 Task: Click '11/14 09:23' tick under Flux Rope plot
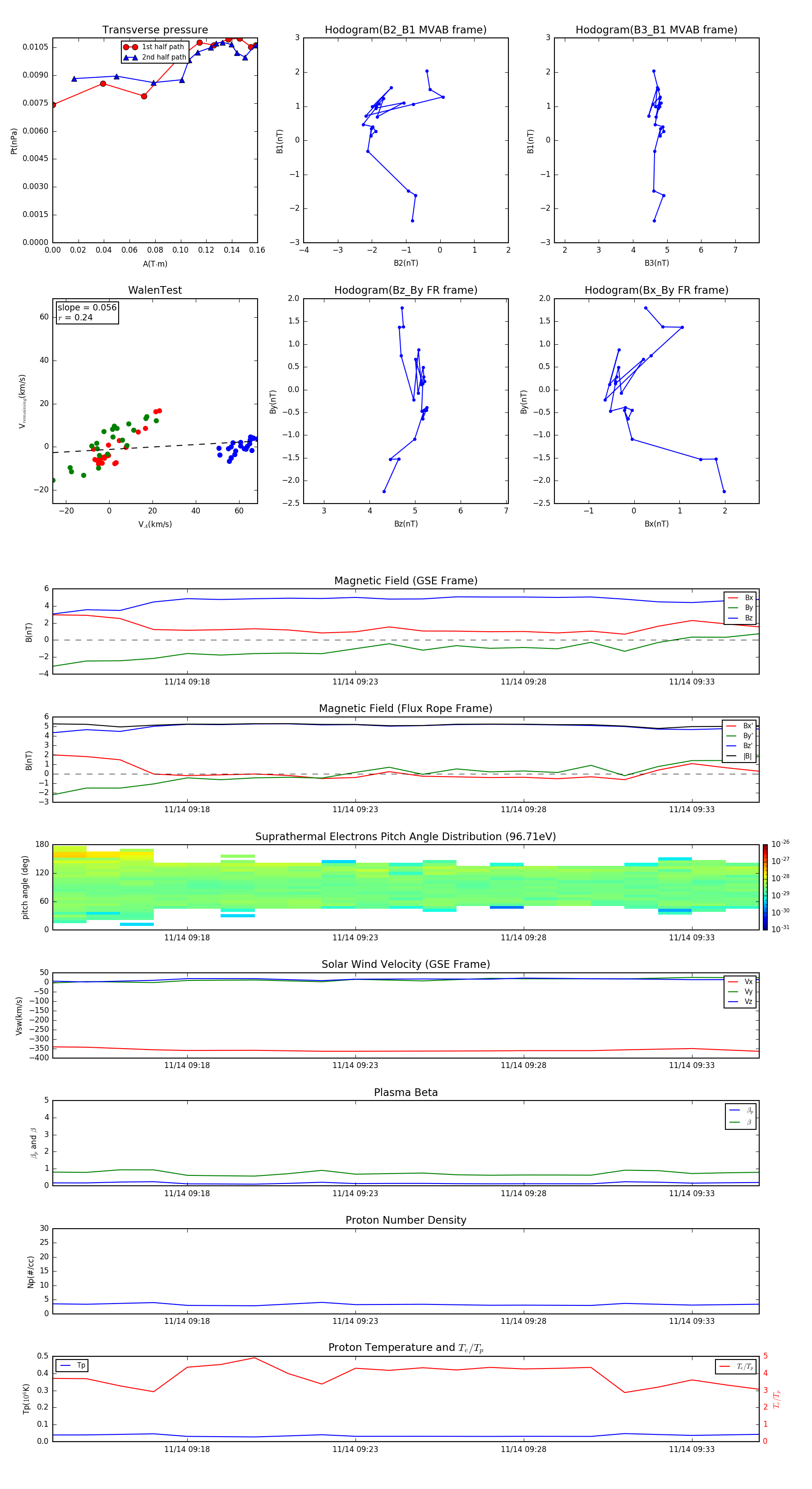(x=355, y=810)
